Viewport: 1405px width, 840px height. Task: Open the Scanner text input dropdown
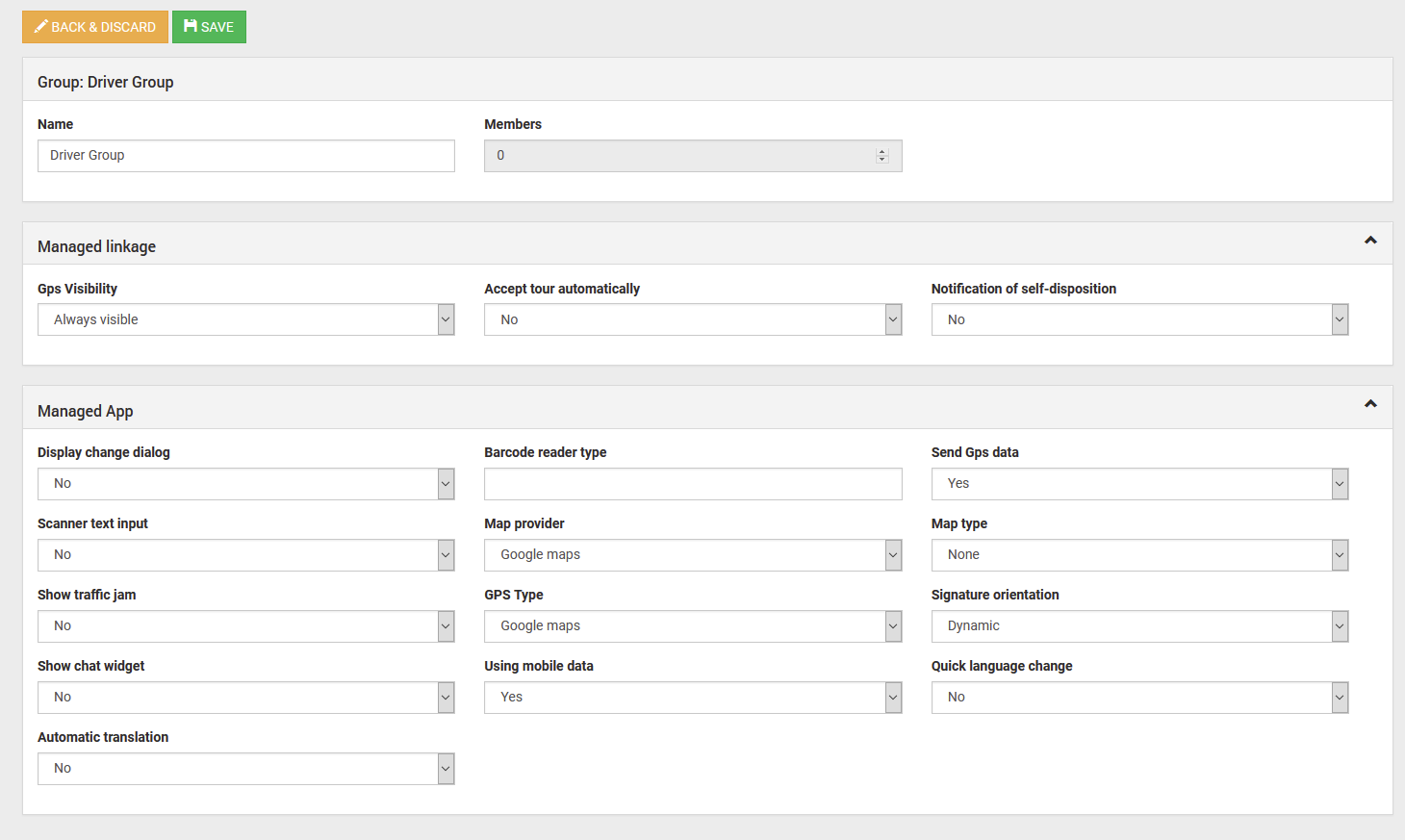tap(245, 555)
